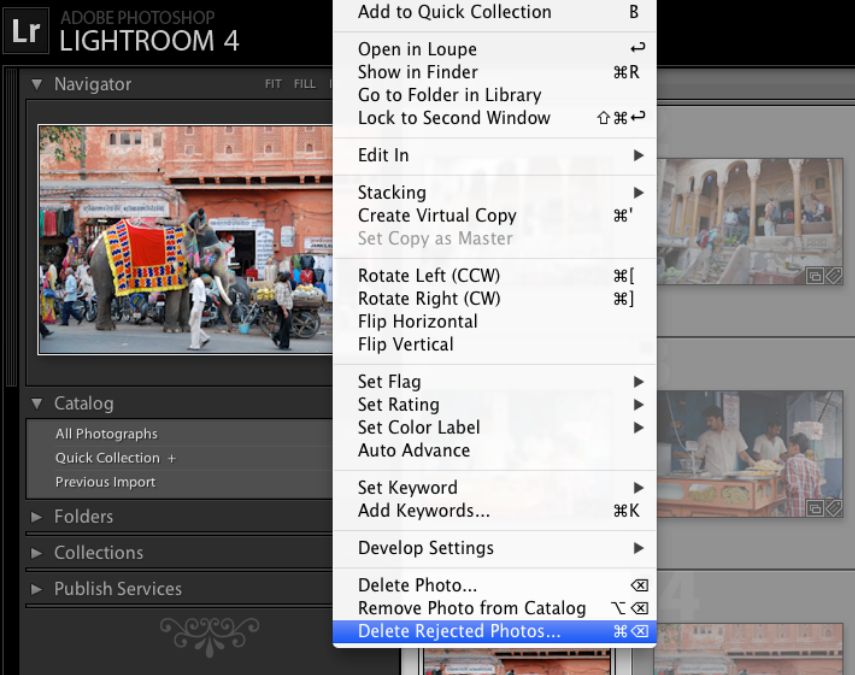Select Rotate Left (CCW) menu item
The image size is (855, 675).
[x=428, y=275]
